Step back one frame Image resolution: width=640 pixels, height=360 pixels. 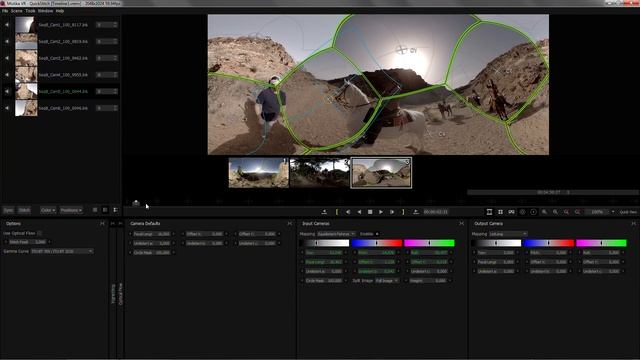(348, 212)
